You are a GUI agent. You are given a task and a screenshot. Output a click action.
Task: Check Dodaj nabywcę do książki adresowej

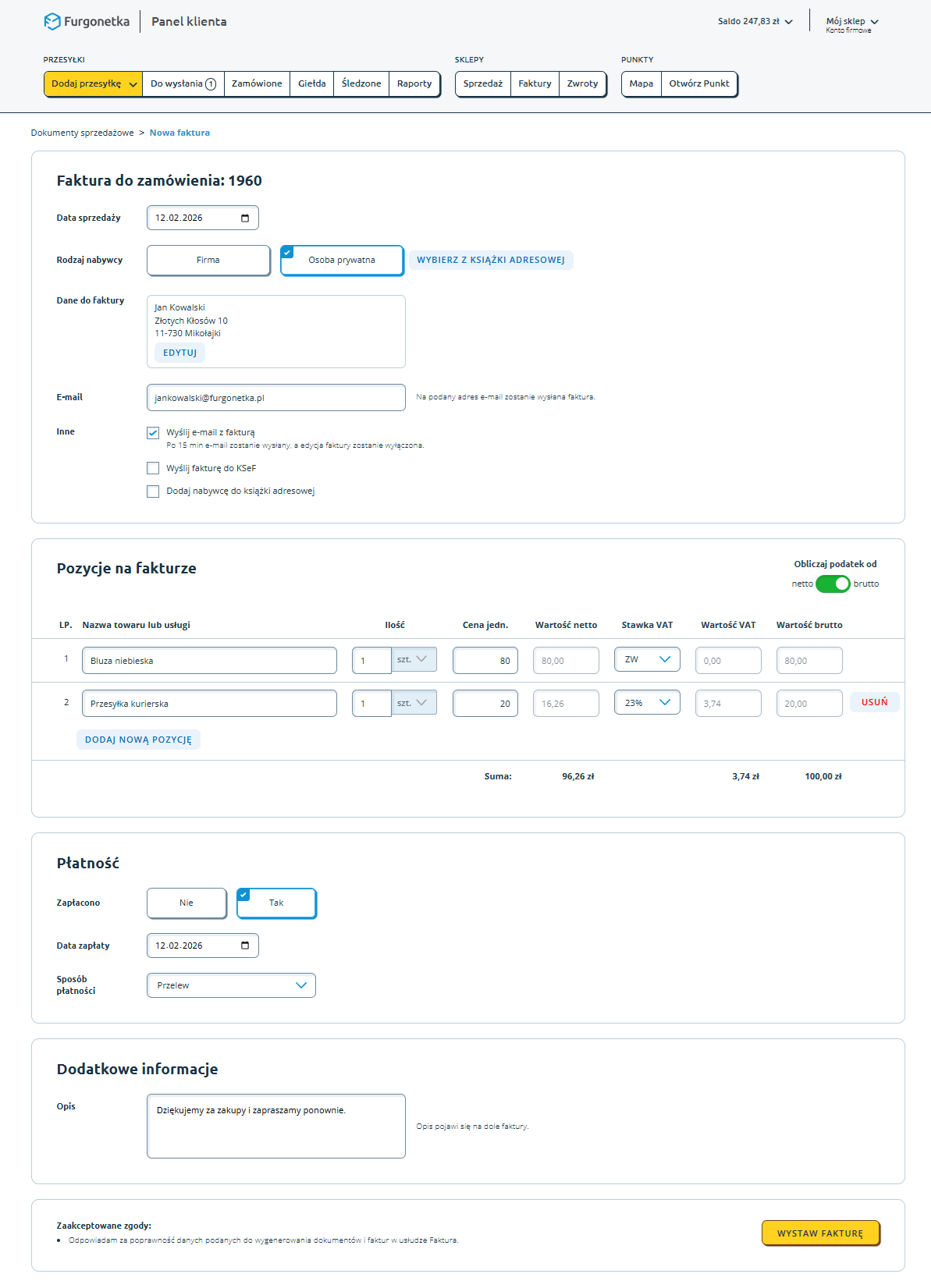tap(153, 491)
